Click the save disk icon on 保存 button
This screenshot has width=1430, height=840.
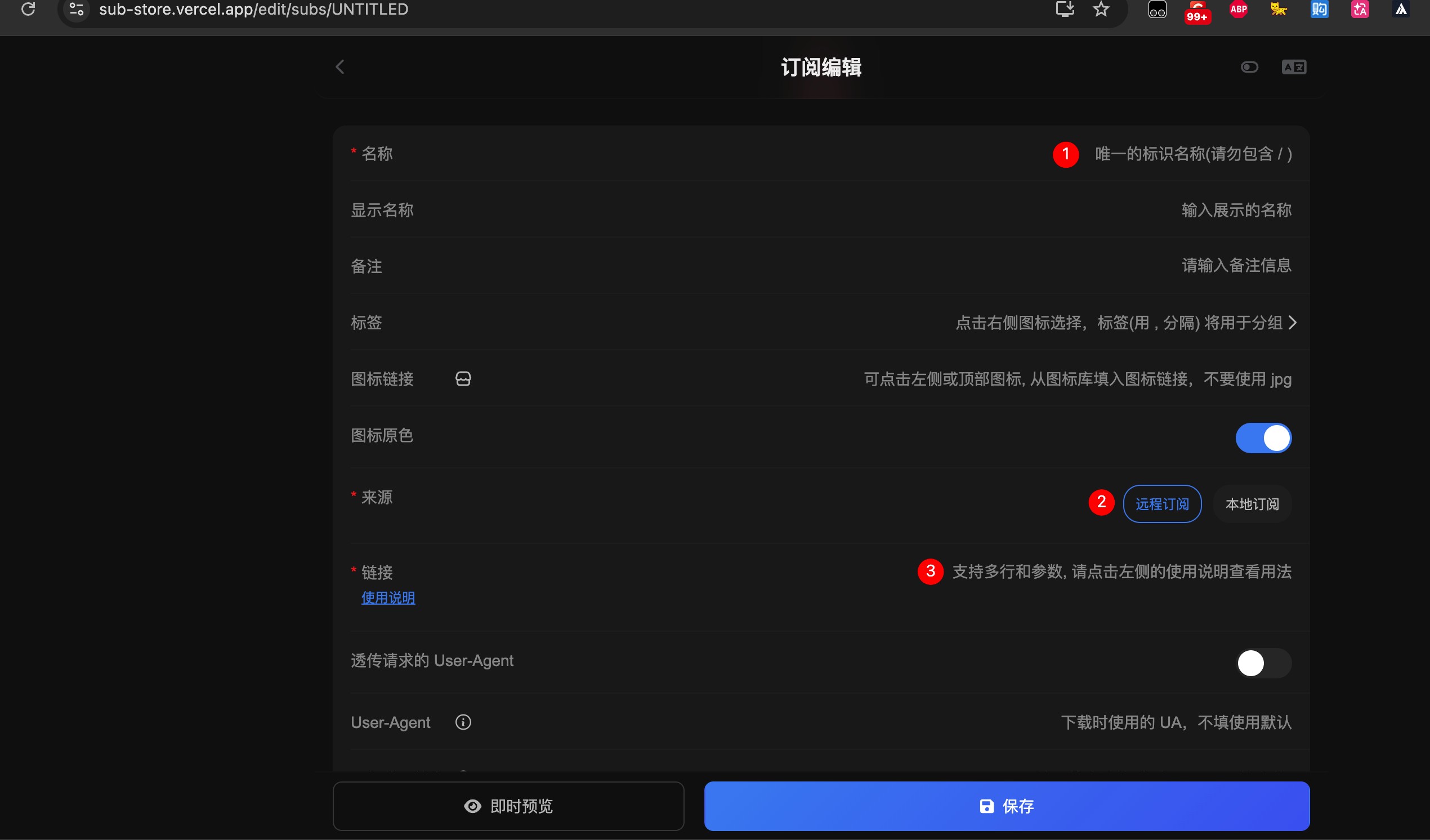[987, 806]
